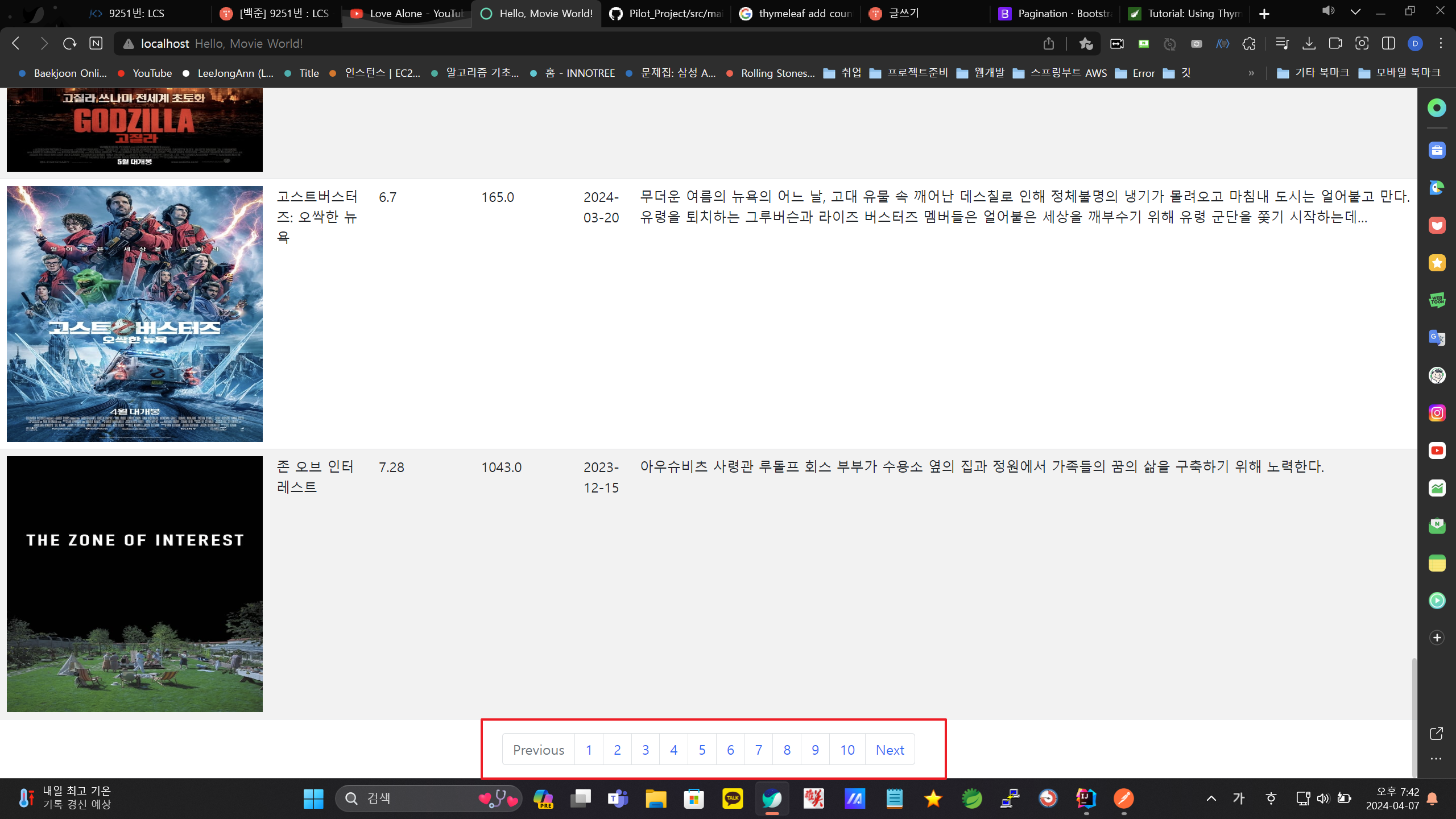Open the YouTube sidebar icon

click(x=1437, y=450)
